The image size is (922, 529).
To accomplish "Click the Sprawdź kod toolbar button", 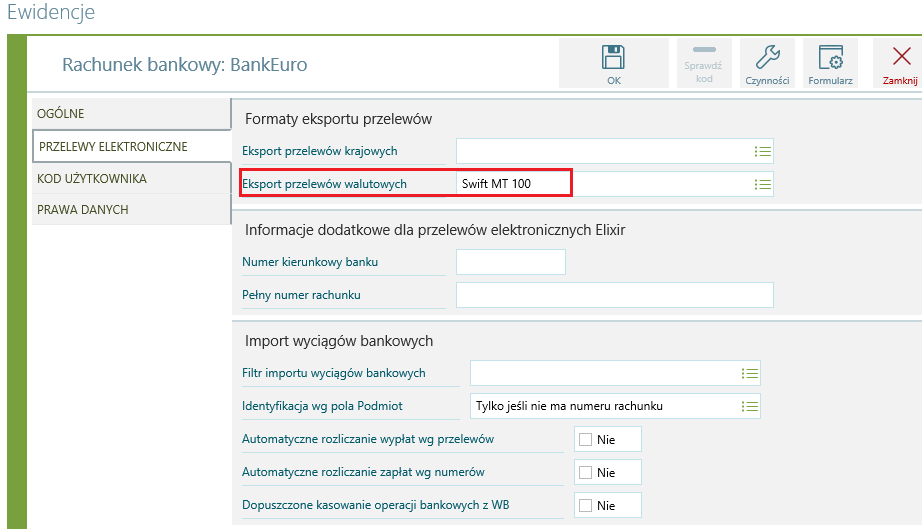I will tap(704, 63).
